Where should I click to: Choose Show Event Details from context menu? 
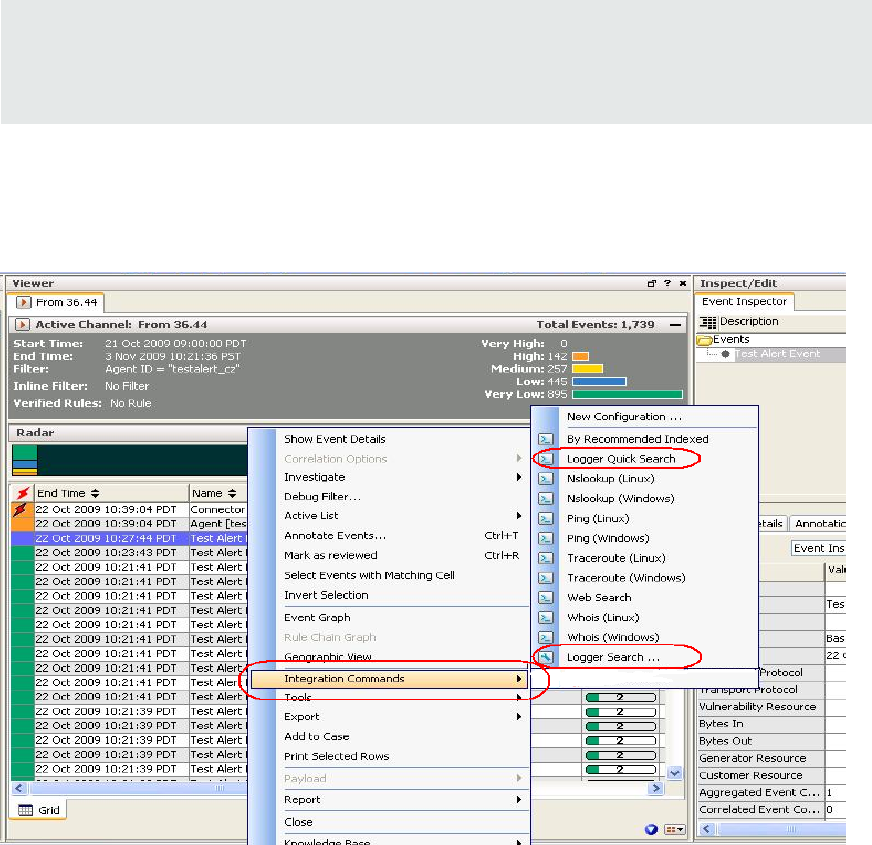(335, 439)
